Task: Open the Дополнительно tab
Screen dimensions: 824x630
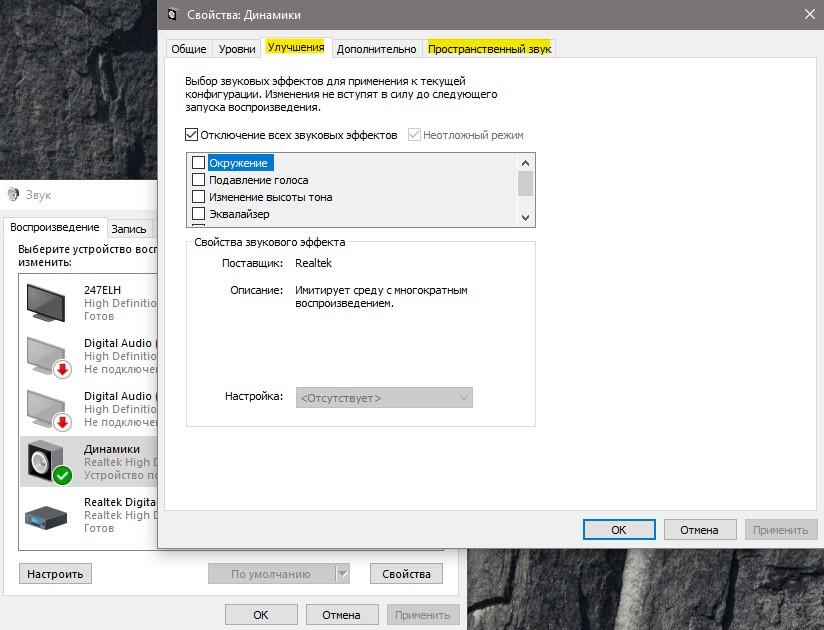Action: click(x=376, y=49)
